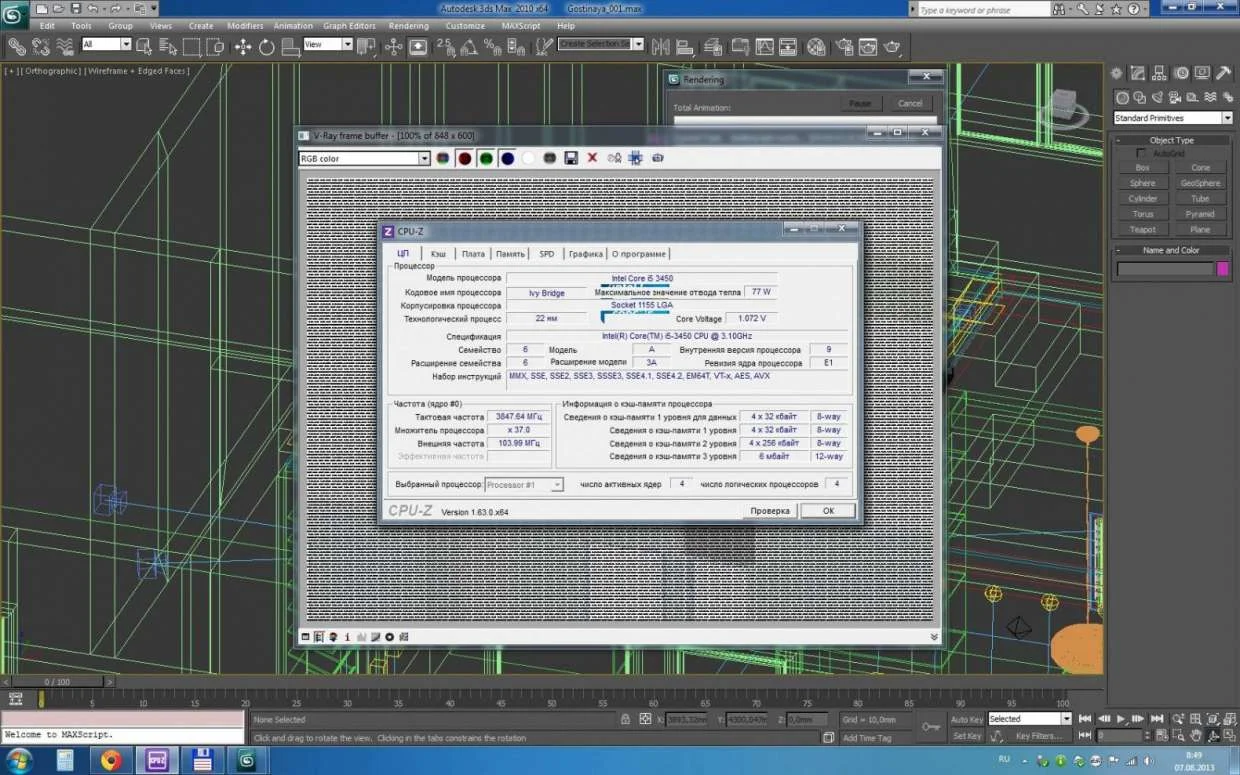1240x775 pixels.
Task: Switch to the Память tab in CPU-Z
Action: pyautogui.click(x=510, y=254)
